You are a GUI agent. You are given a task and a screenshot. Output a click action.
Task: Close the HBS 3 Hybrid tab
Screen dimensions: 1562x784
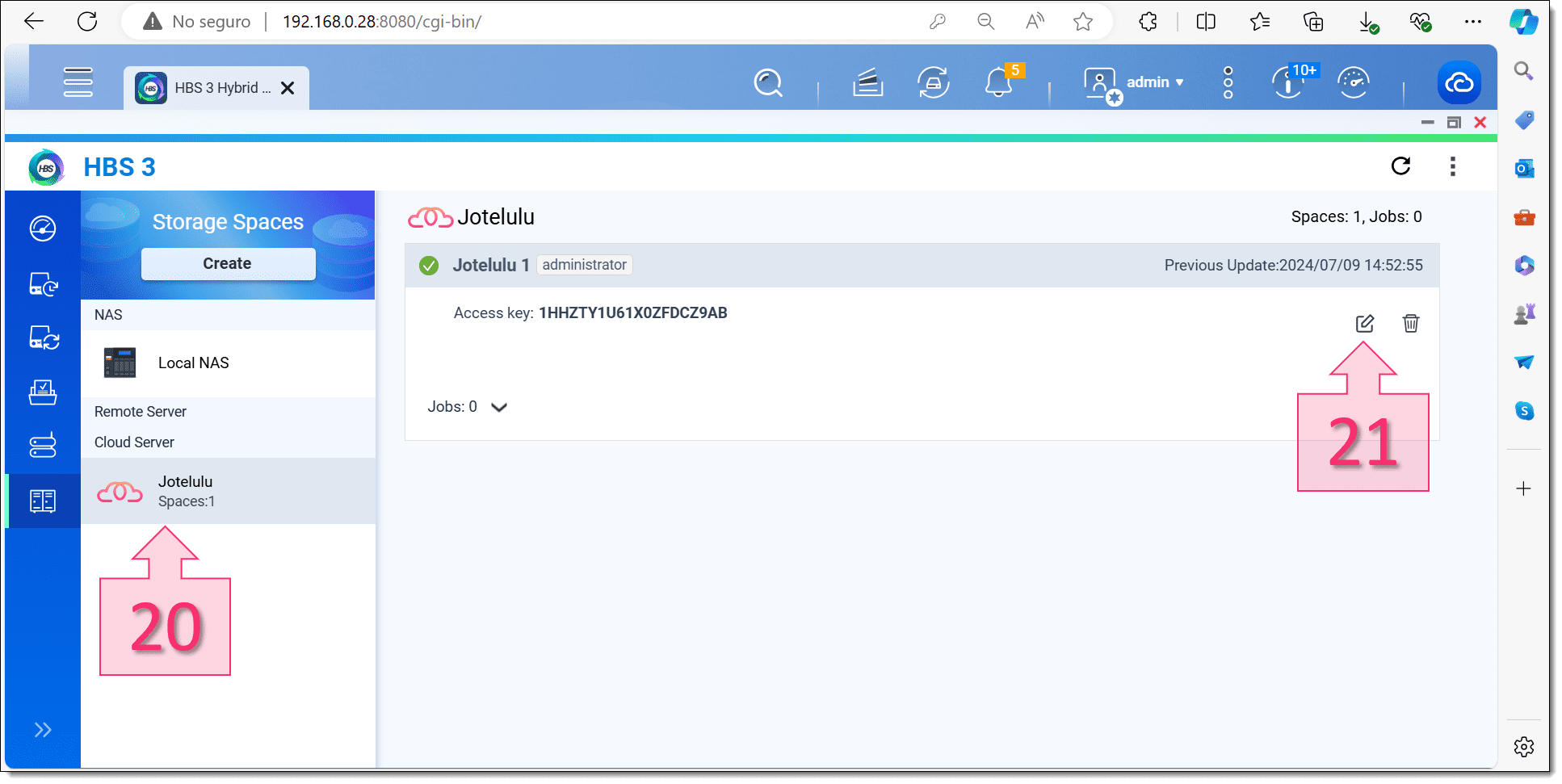click(288, 88)
